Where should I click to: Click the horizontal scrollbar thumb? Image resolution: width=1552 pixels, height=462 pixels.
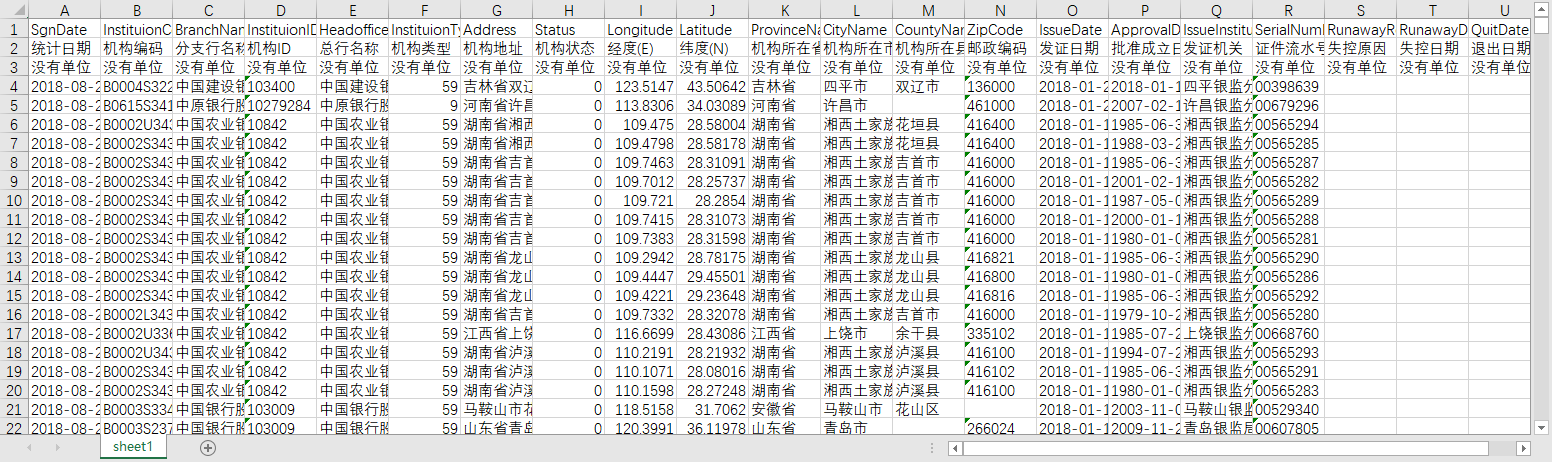click(x=1226, y=448)
